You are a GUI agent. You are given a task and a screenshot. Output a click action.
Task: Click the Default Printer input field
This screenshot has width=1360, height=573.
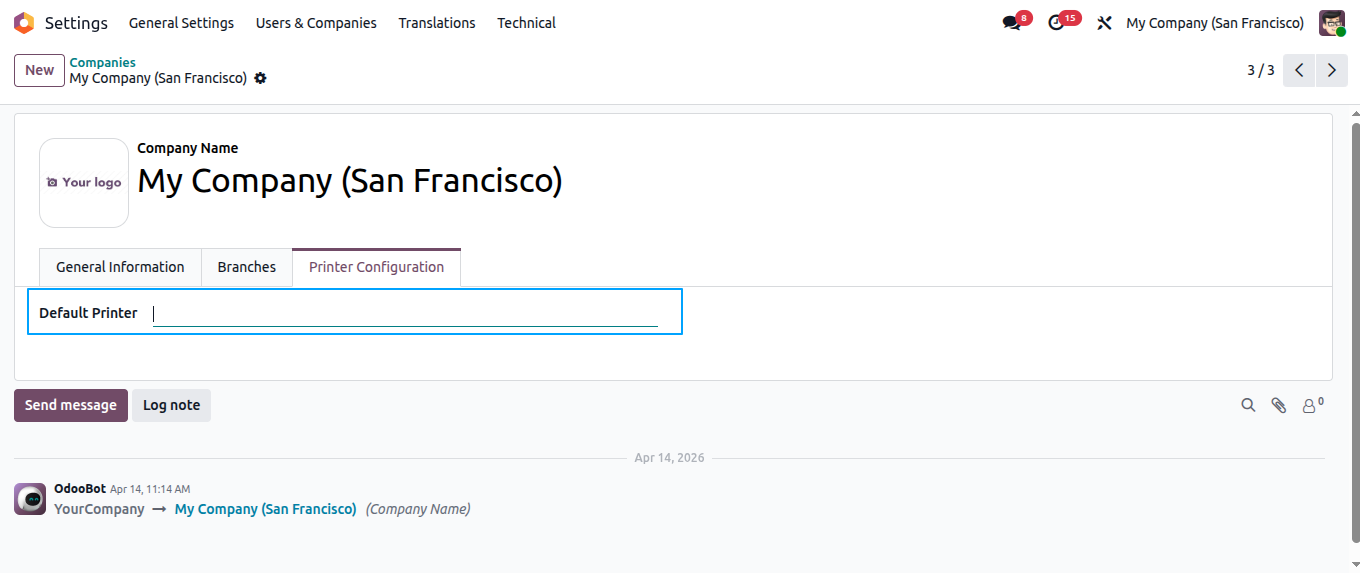point(405,313)
